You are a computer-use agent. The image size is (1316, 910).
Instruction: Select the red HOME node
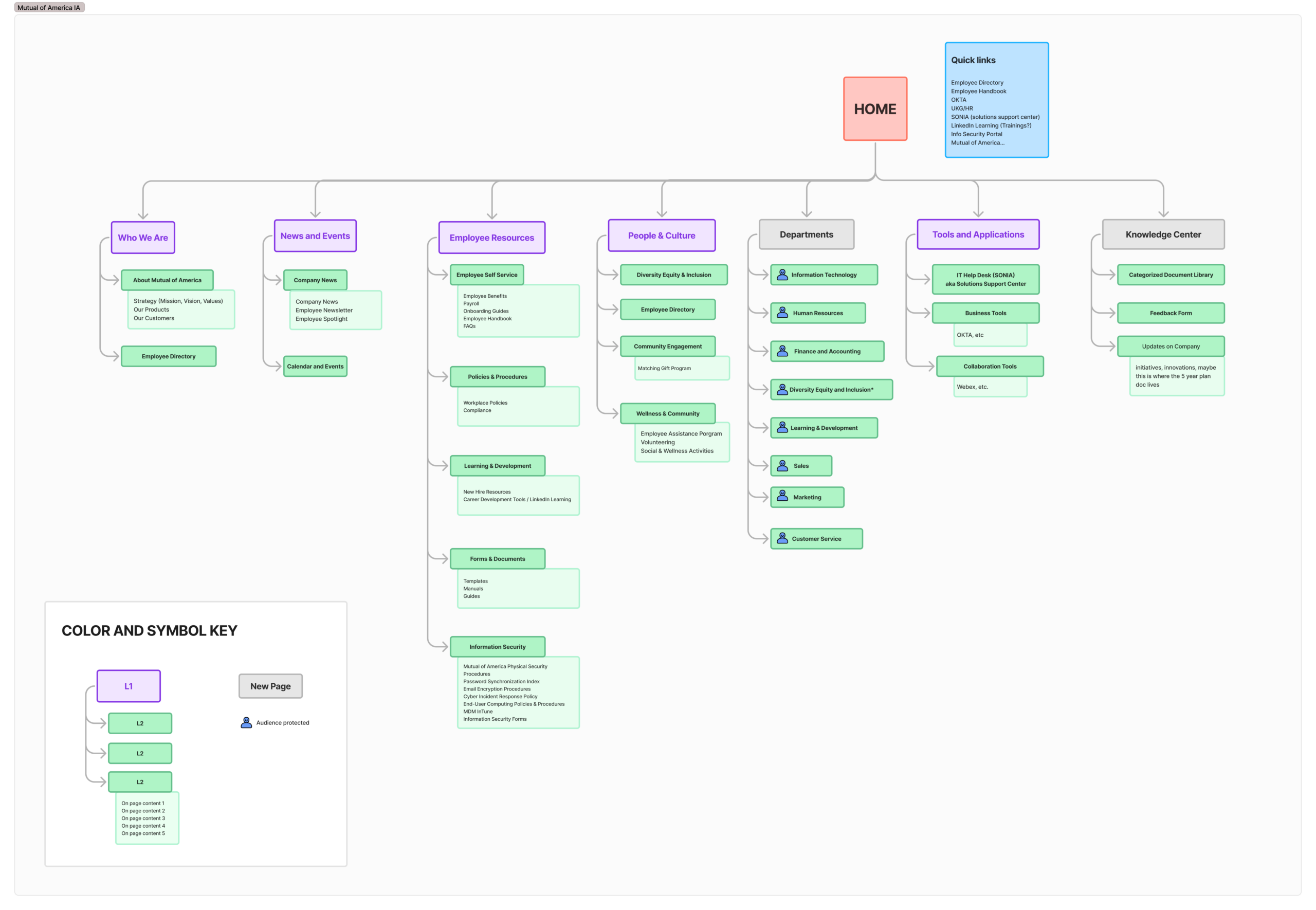[x=875, y=108]
